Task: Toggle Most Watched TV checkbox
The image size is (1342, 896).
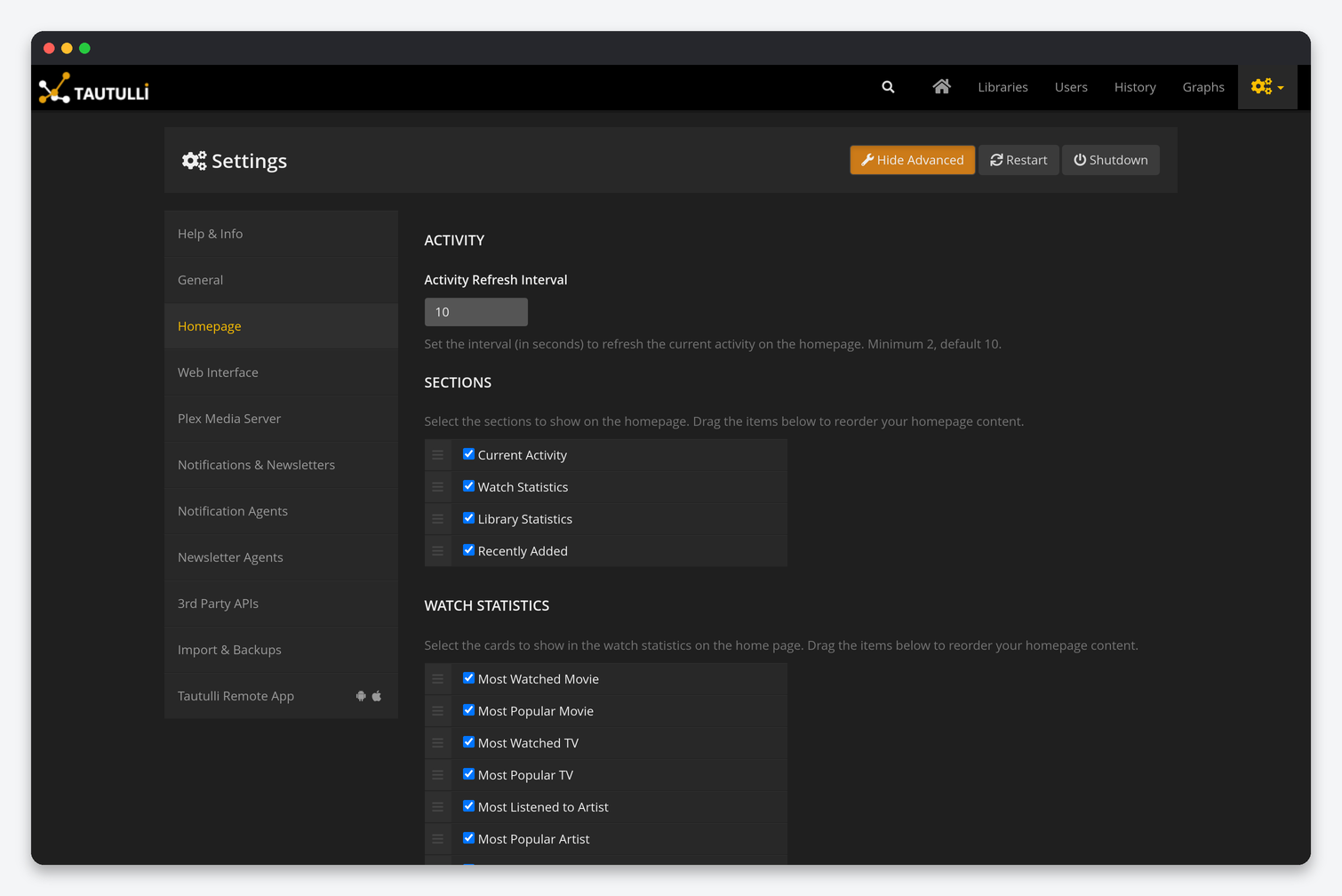Action: [x=468, y=742]
